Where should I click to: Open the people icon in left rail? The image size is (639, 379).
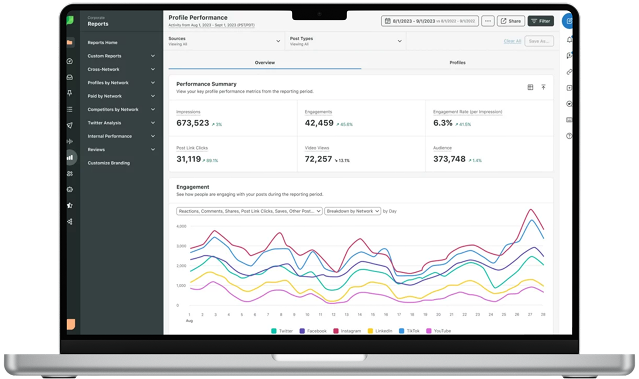(x=70, y=174)
